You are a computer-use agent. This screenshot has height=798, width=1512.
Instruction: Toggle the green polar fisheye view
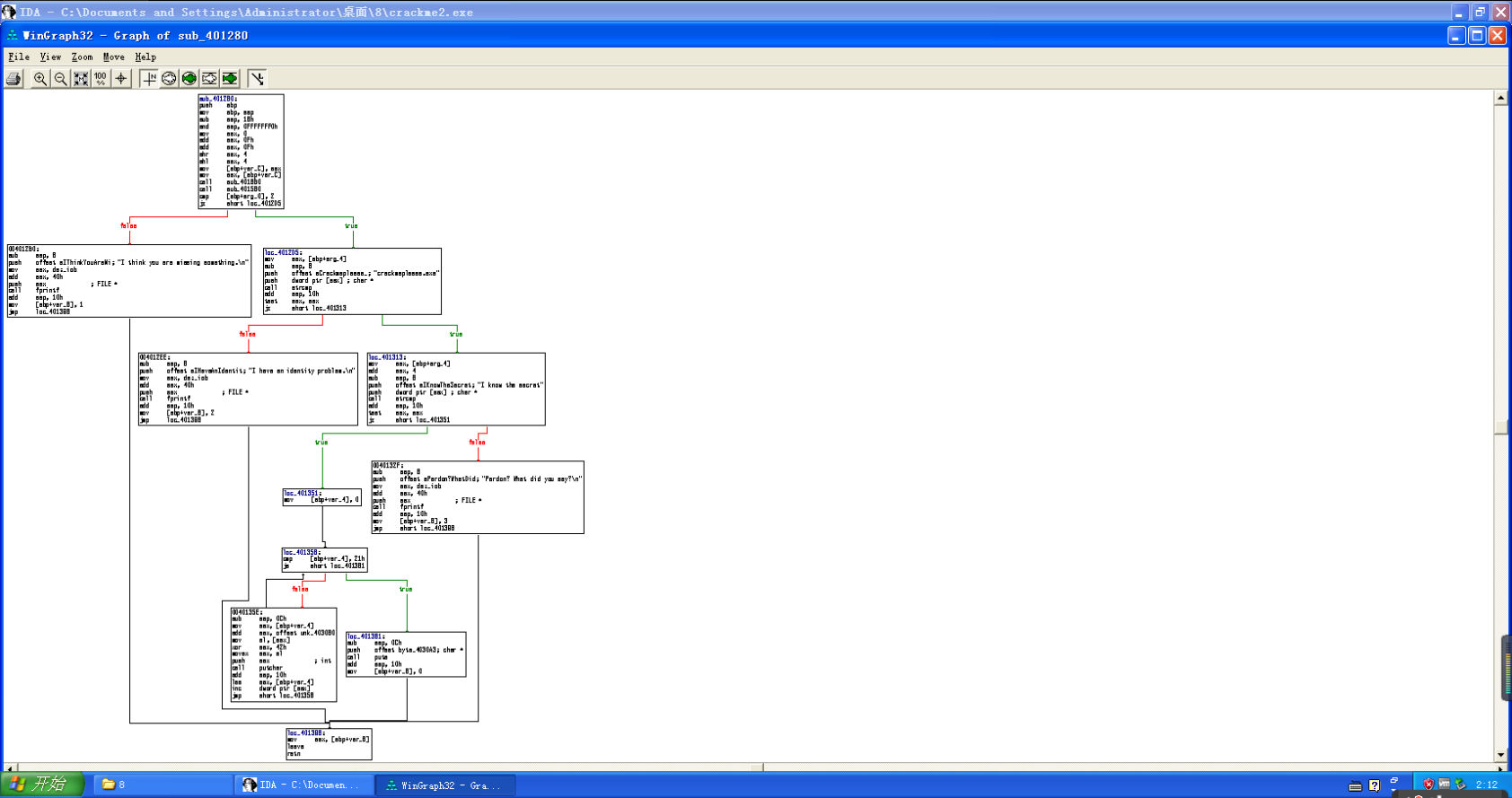coord(189,79)
